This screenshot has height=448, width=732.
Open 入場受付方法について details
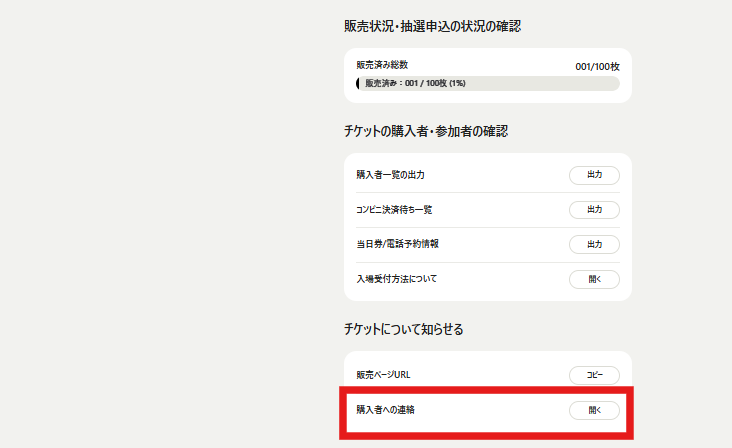coord(594,279)
